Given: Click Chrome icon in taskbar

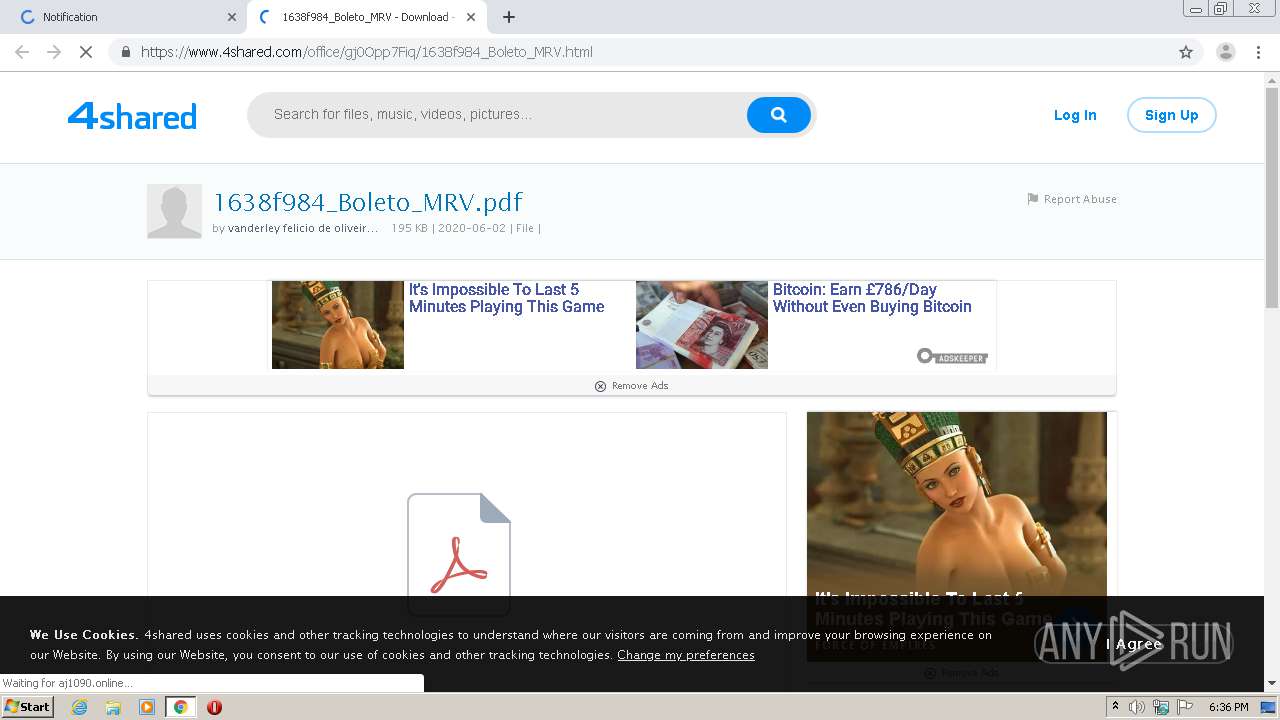Looking at the screenshot, I should [x=180, y=707].
